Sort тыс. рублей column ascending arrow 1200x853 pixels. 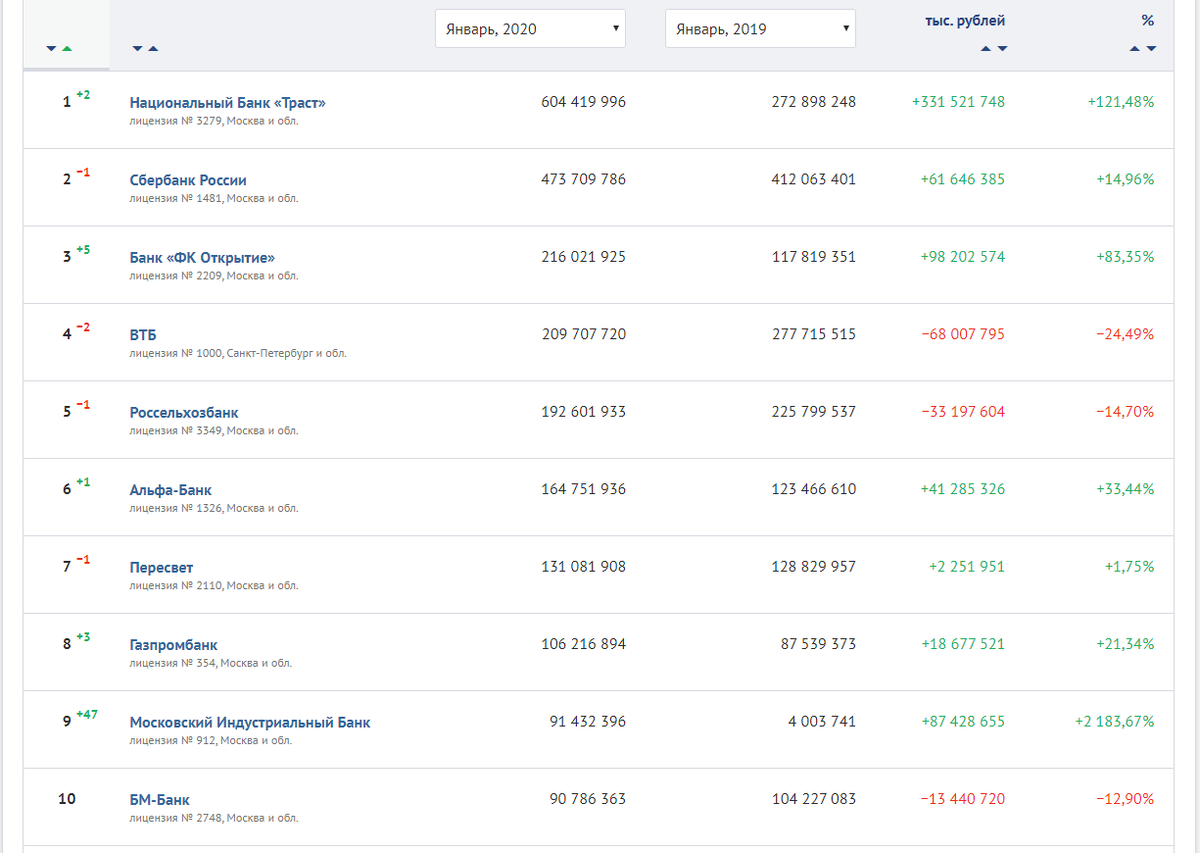(x=986, y=48)
